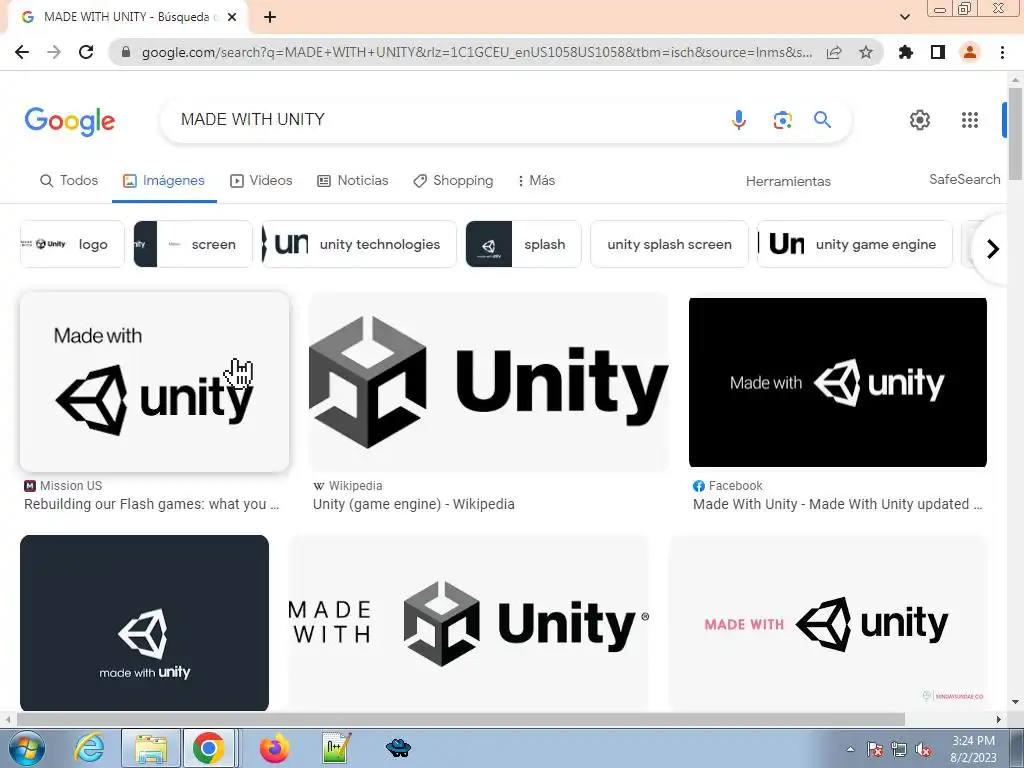Click the vertical scrollbar thumb
The height and width of the screenshot is (768, 1024).
tap(1016, 134)
